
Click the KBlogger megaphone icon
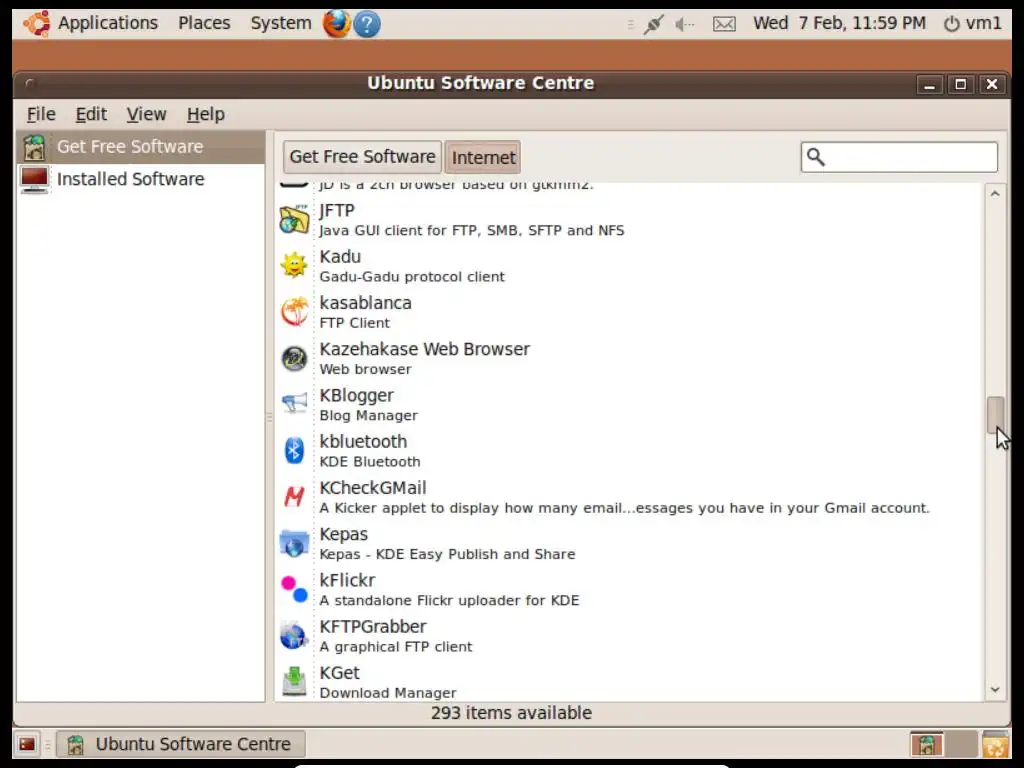click(294, 404)
